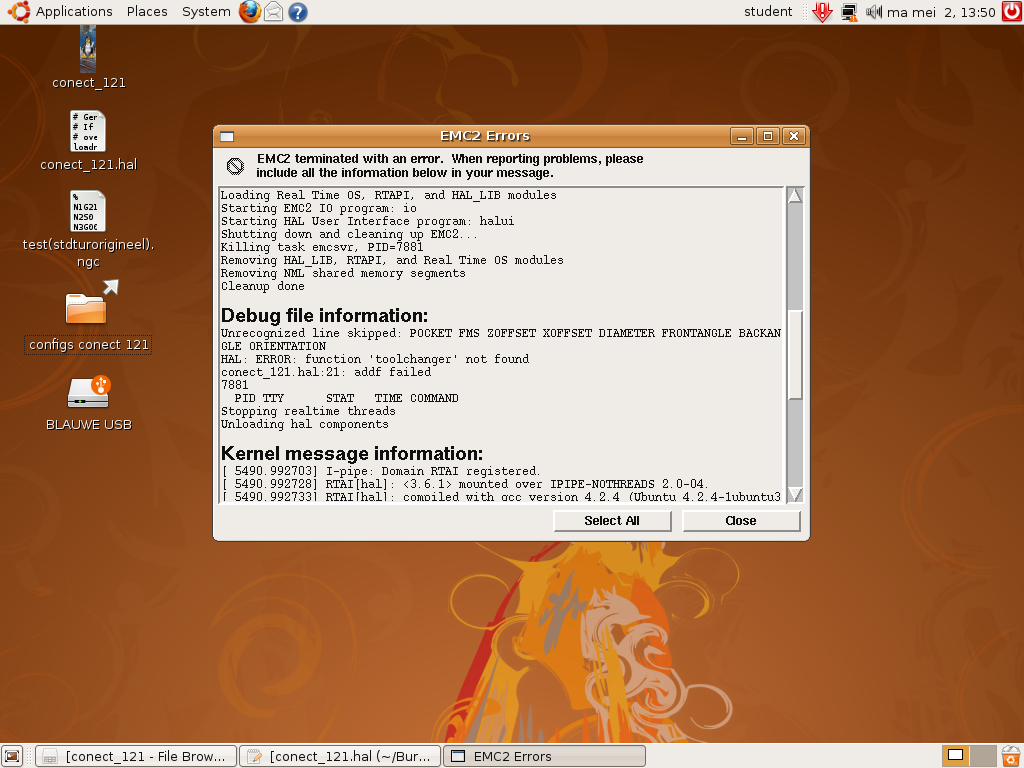Click the error stop icon in dialog
Screen dimensions: 1024x768
click(235, 166)
